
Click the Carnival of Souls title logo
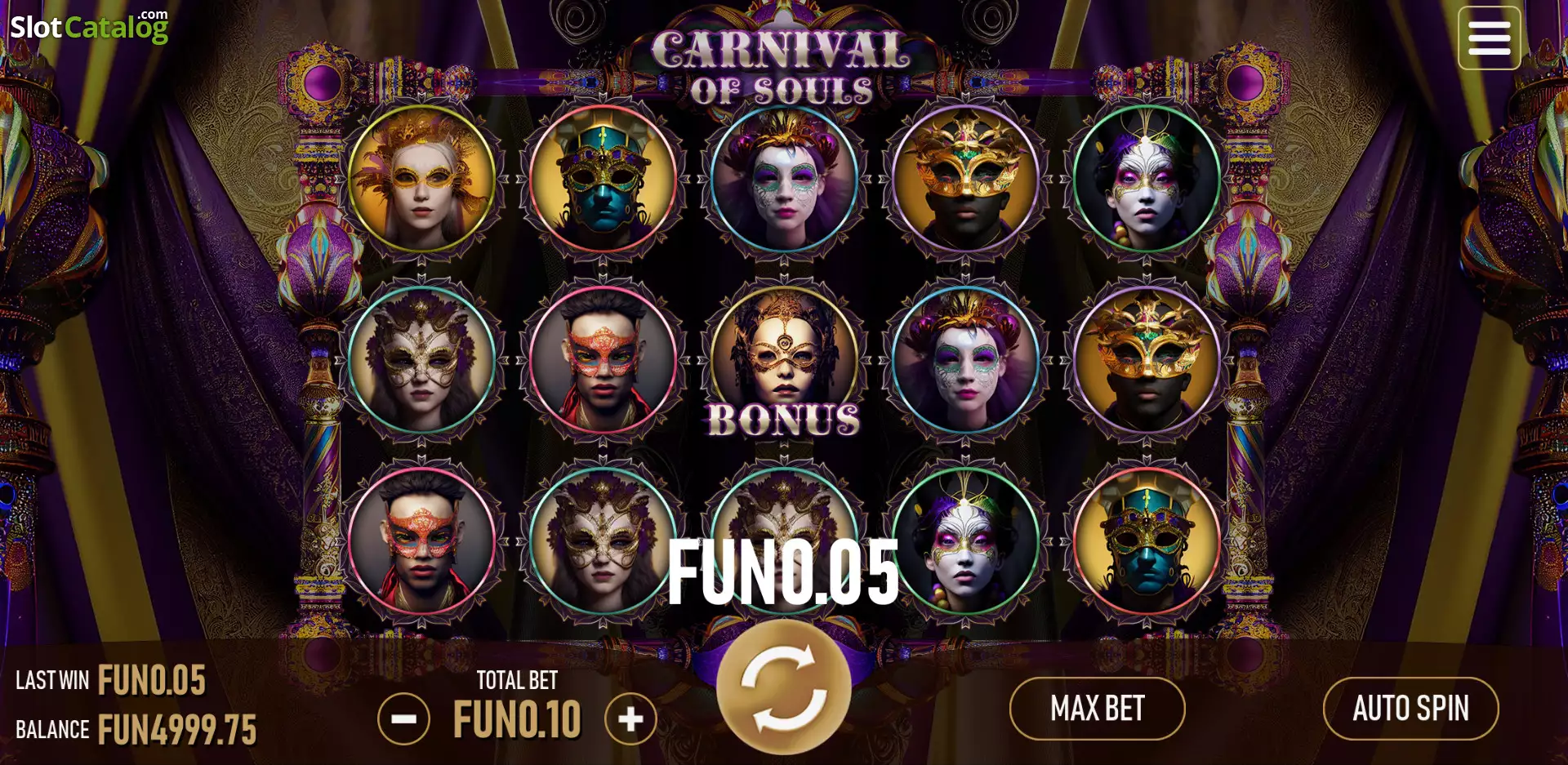click(782, 69)
